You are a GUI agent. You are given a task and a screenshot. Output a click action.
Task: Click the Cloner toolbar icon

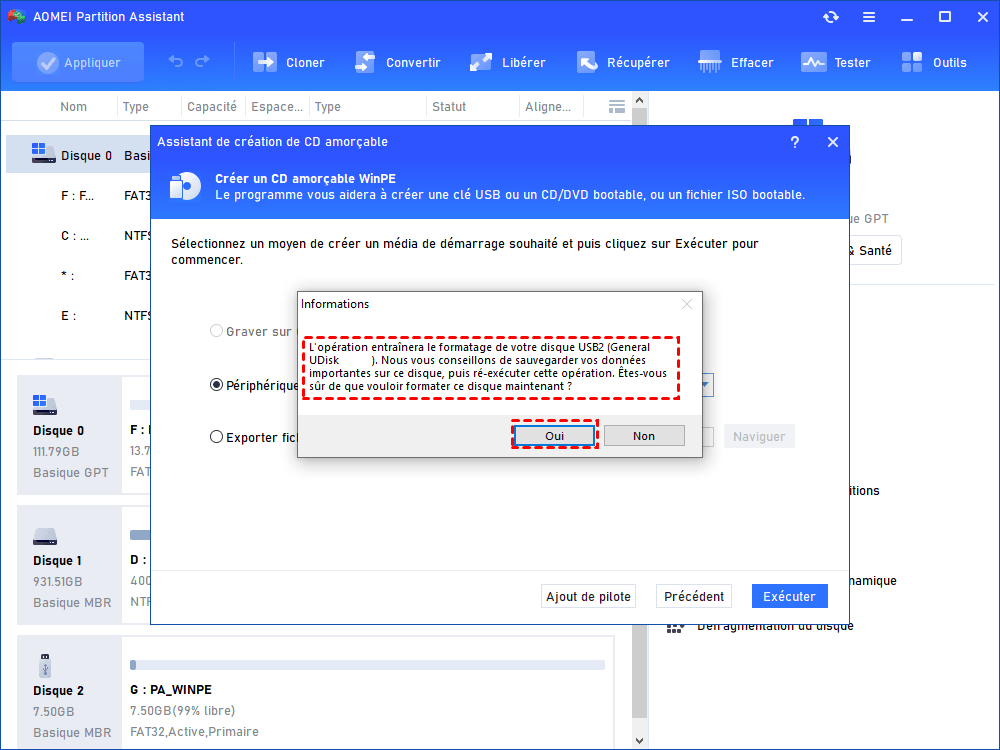pyautogui.click(x=265, y=62)
